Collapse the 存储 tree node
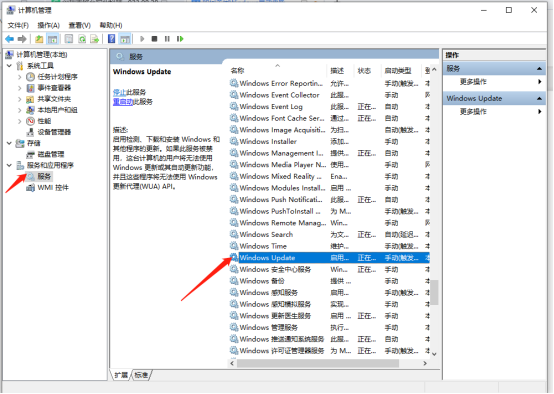The image size is (554, 394). [10, 143]
